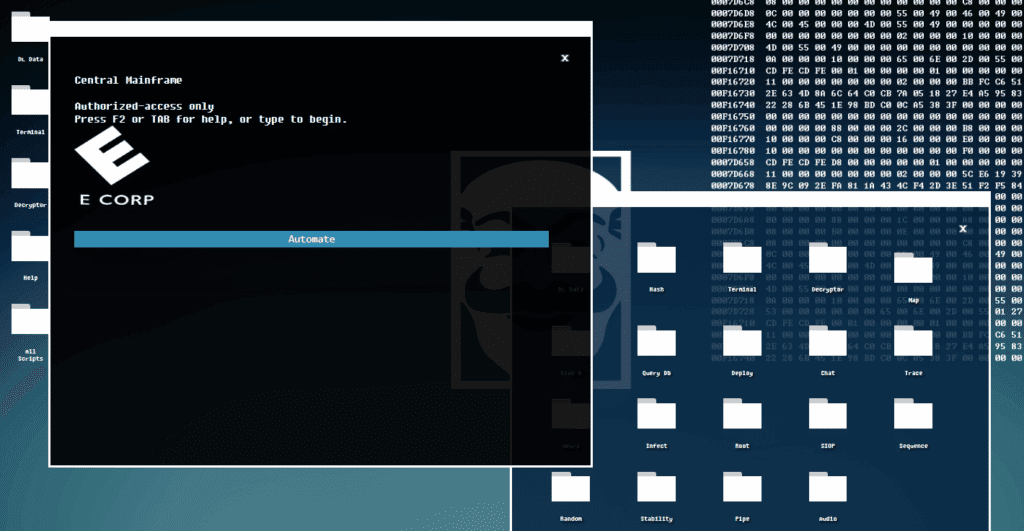
Task: Select the Infect folder icon
Action: pos(656,418)
